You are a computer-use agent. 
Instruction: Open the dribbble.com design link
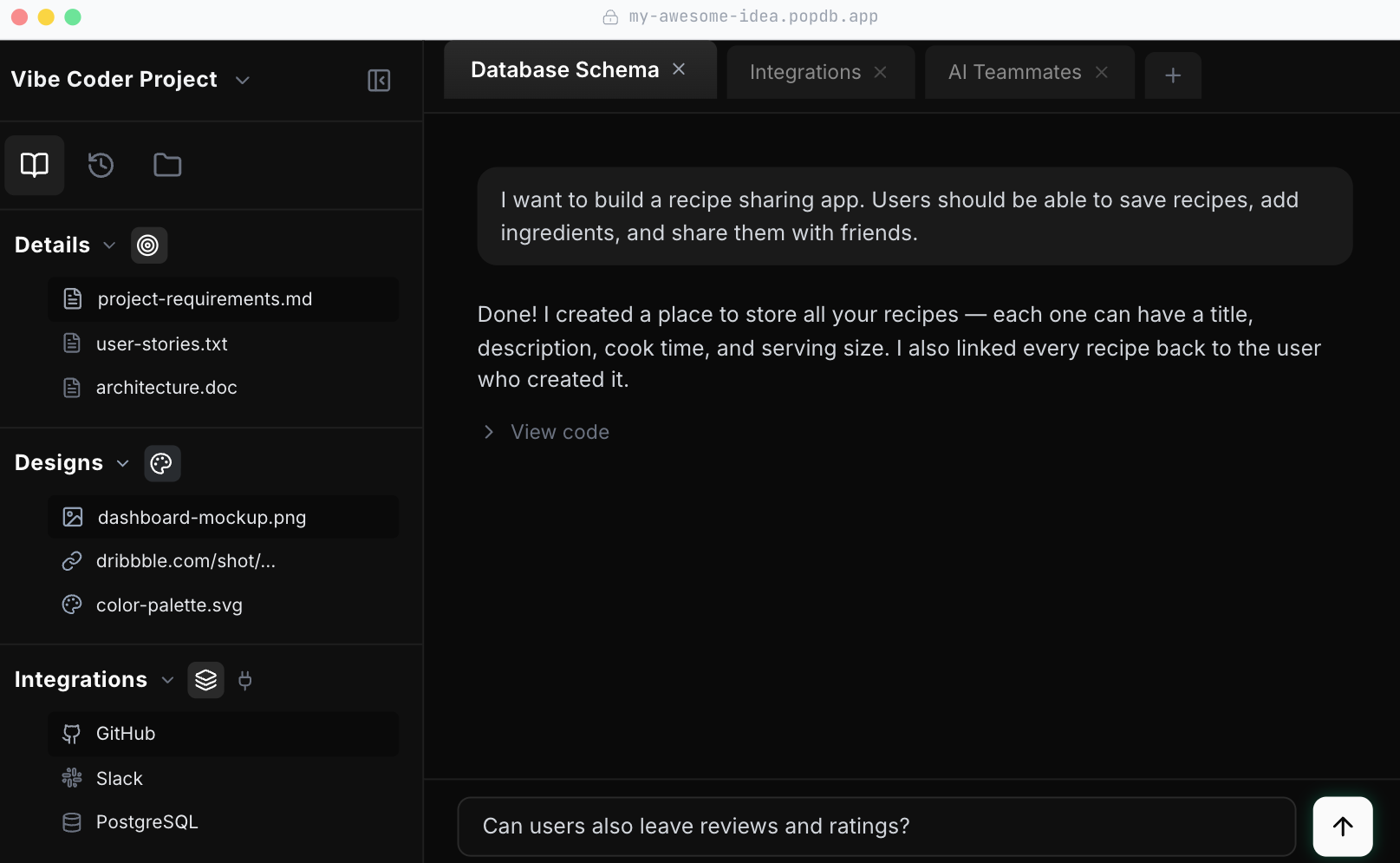pos(186,560)
